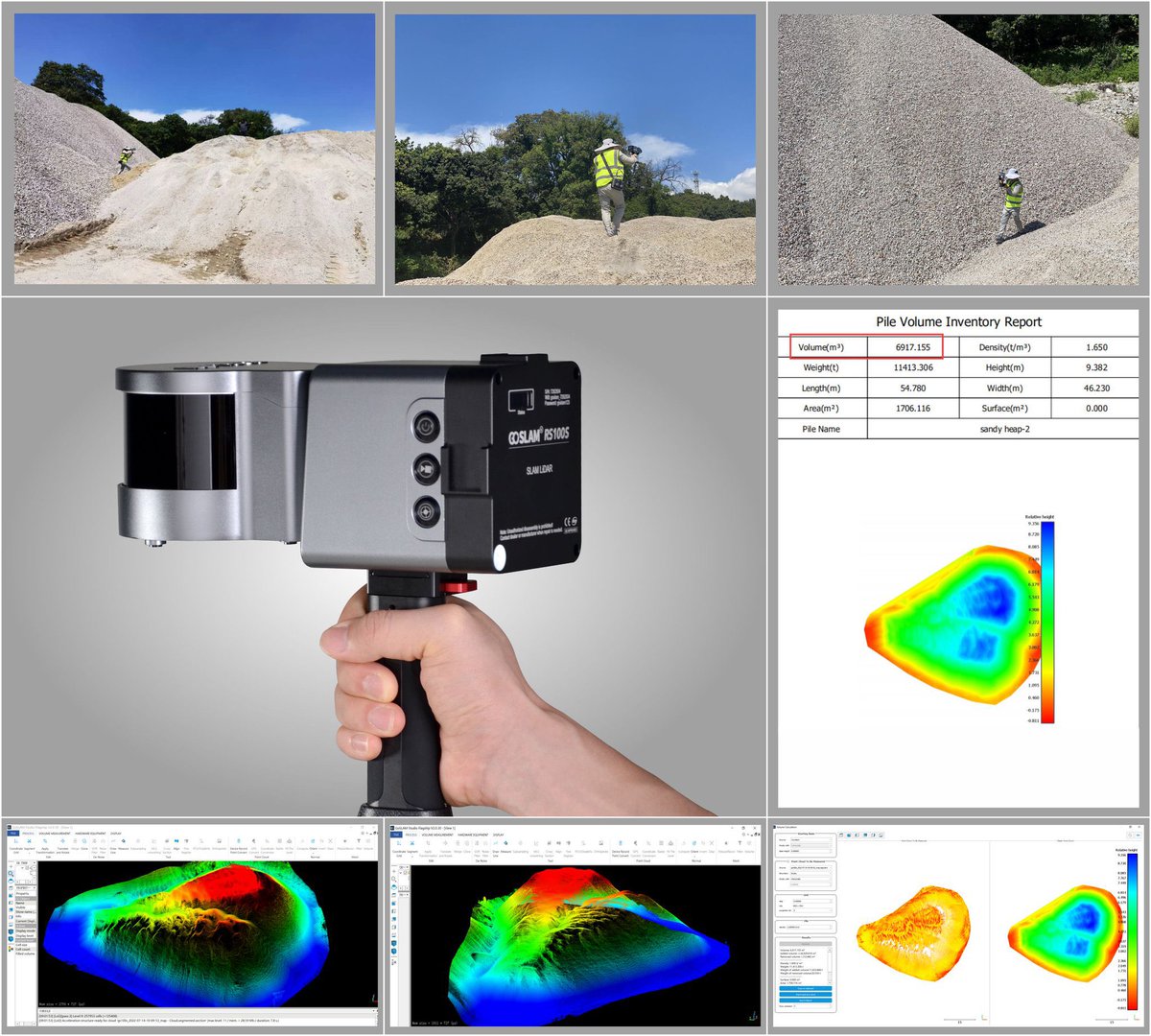Viewport: 1151px width, 1036px height.
Task: Open Source dropdown atop Volume Calculation panel
Action: (810, 839)
